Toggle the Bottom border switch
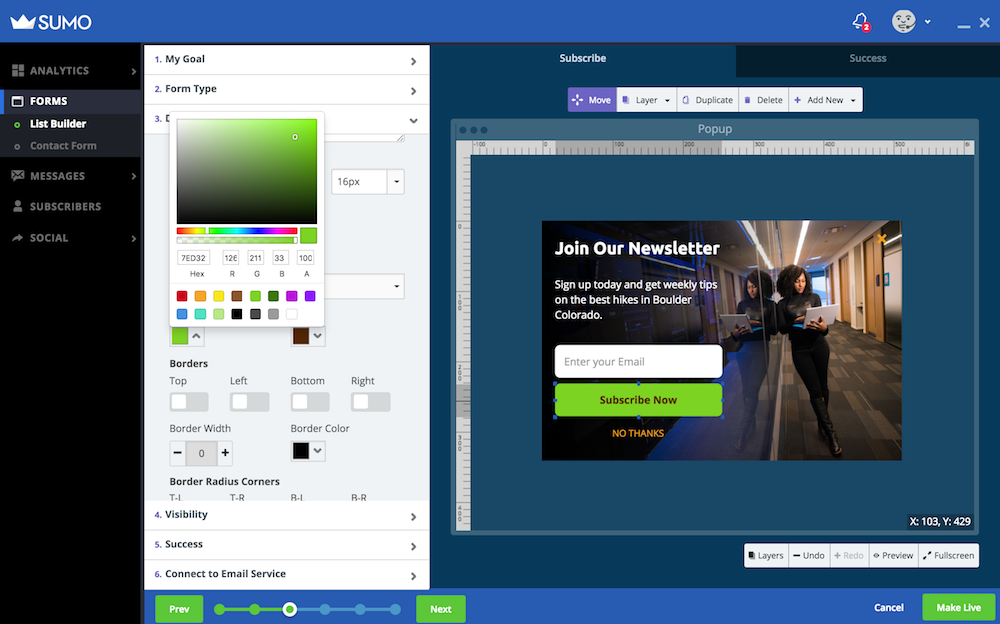 (310, 401)
